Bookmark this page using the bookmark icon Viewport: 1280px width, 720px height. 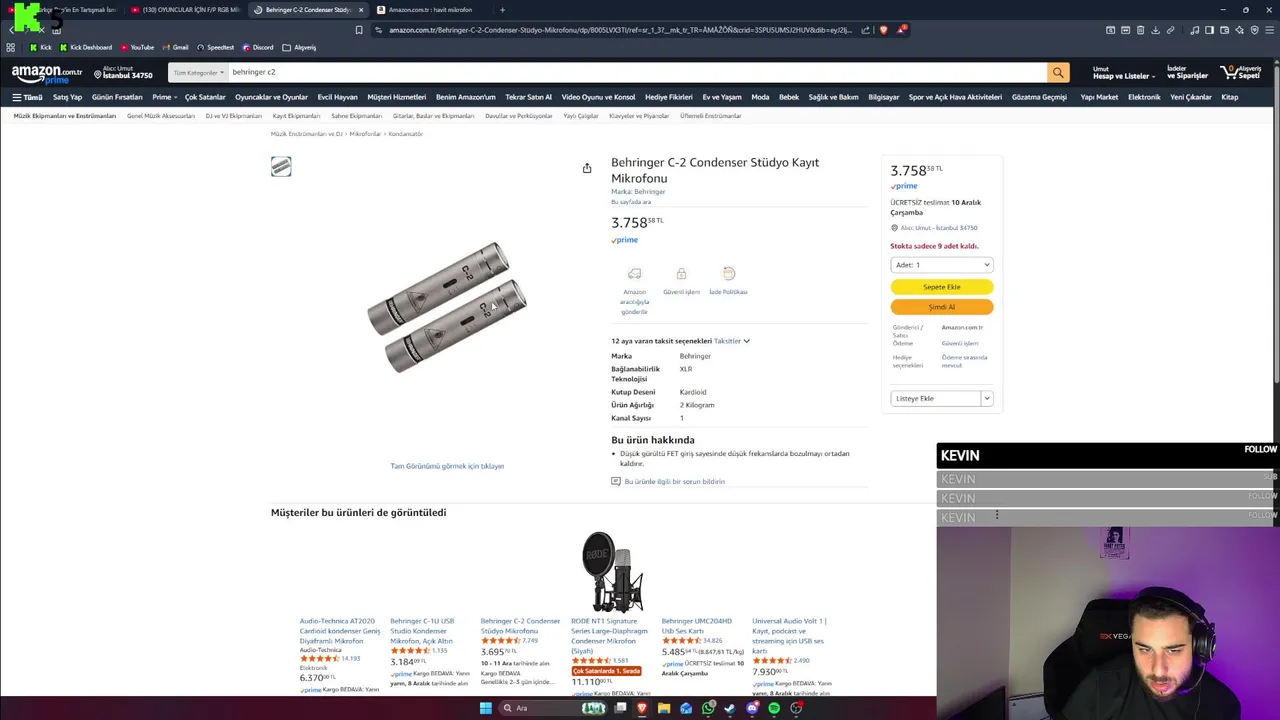click(359, 30)
